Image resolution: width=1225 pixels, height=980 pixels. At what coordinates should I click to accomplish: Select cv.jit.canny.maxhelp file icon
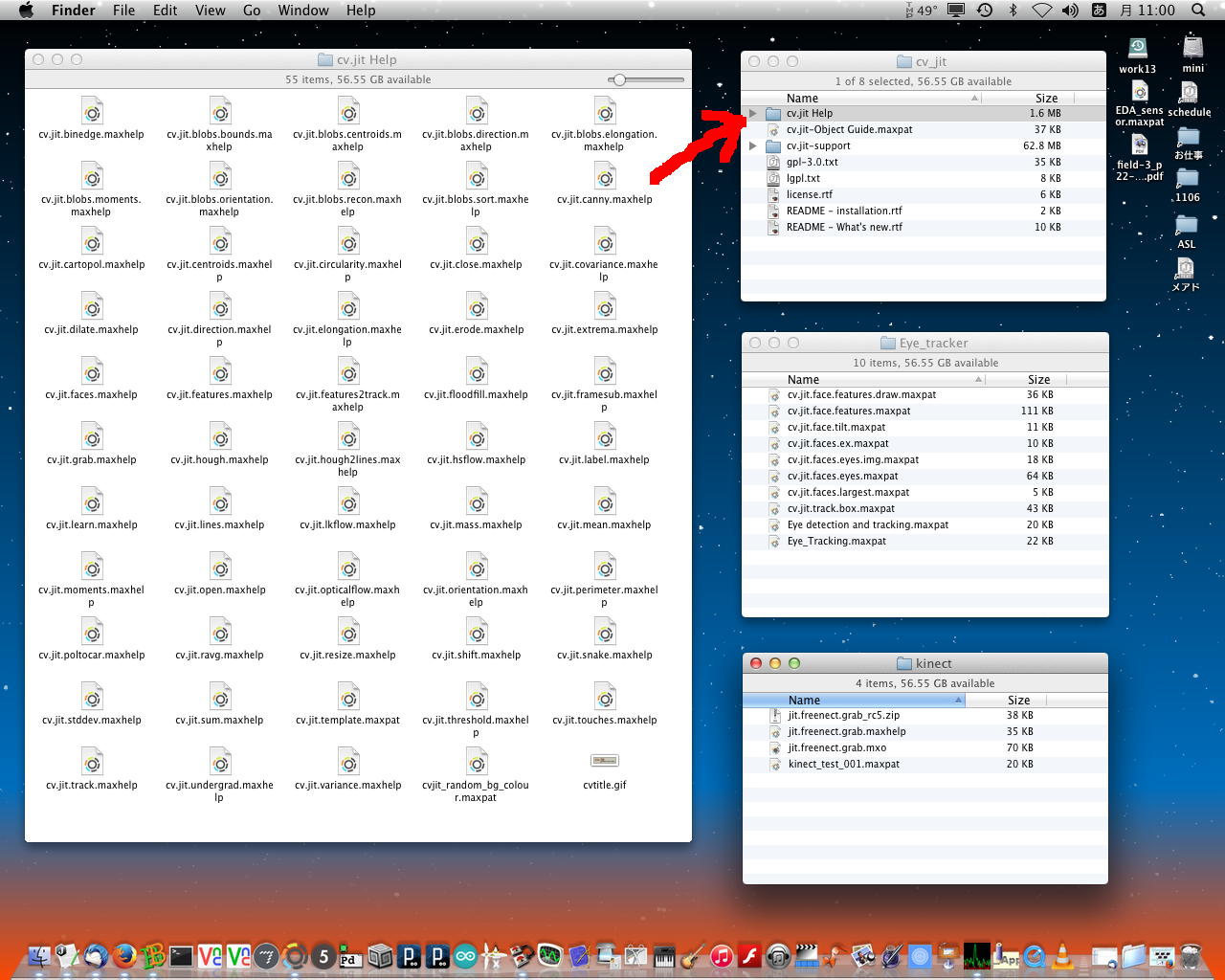coord(605,177)
